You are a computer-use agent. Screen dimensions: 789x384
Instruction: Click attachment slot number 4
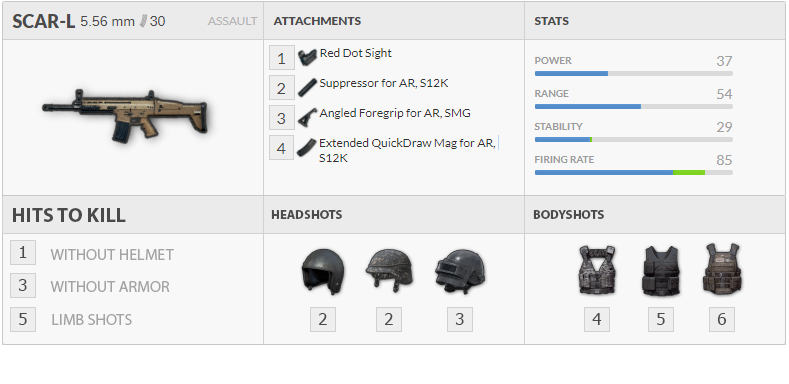point(281,147)
